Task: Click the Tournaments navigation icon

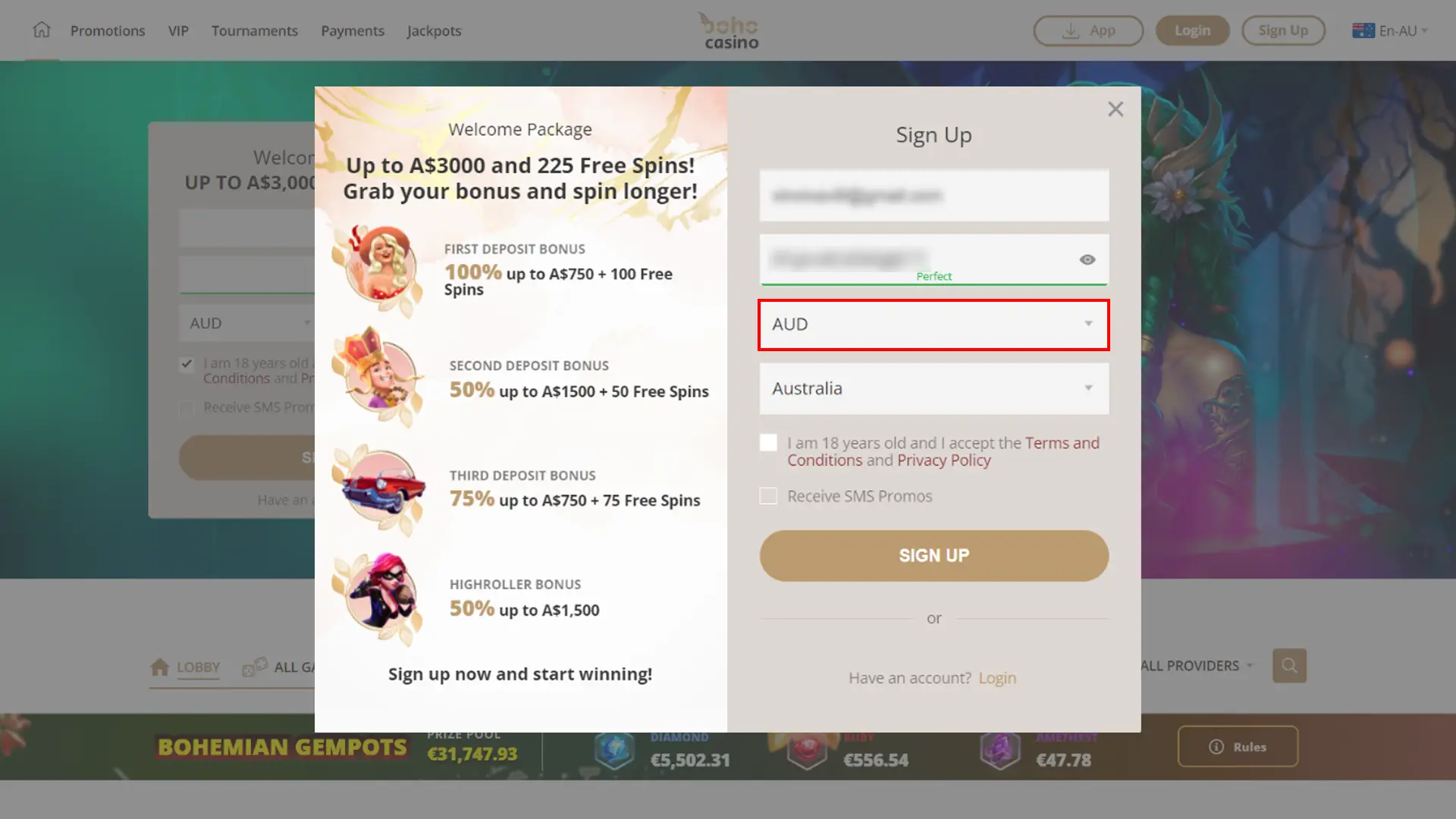Action: pos(254,30)
